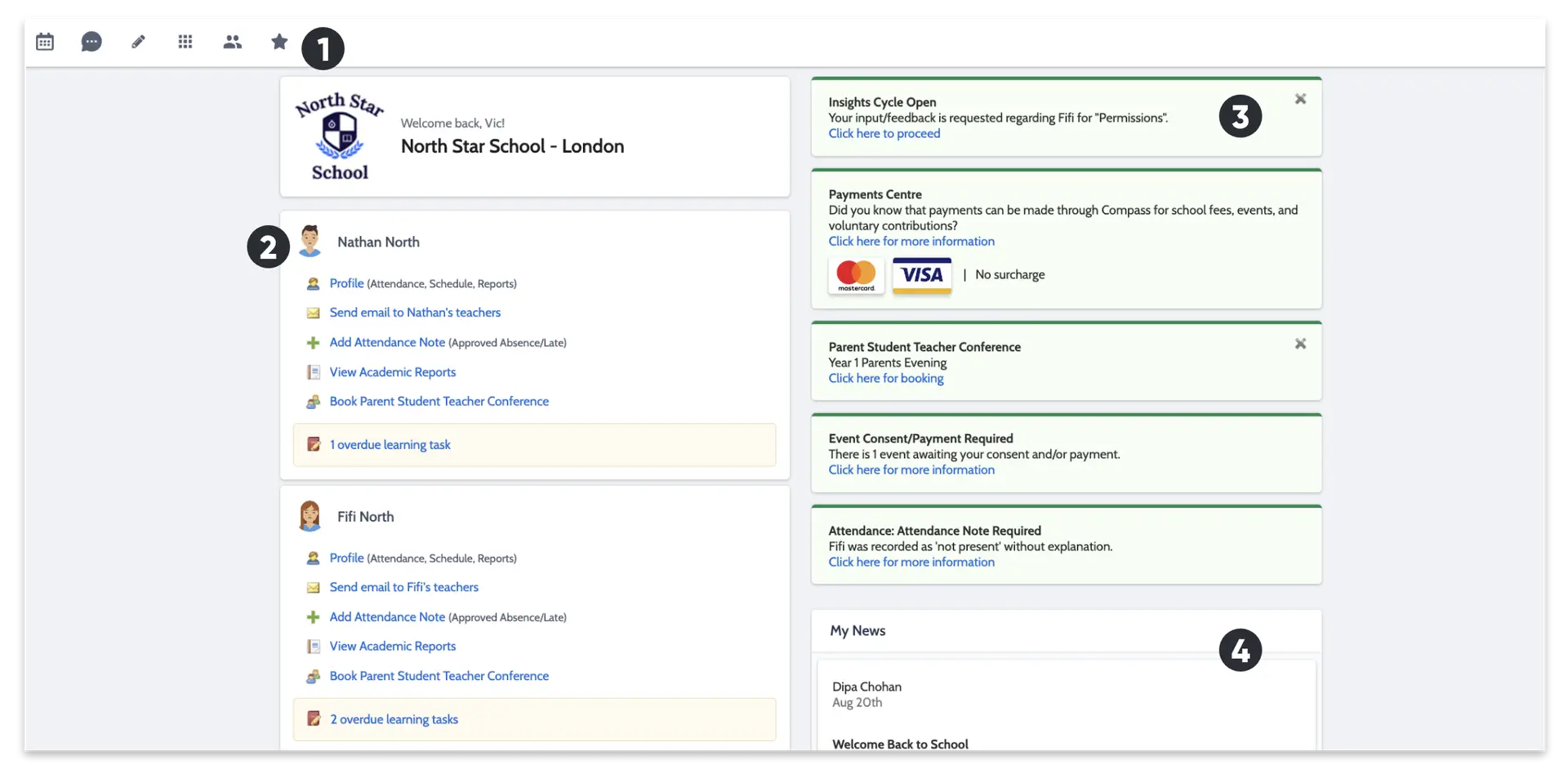Viewport: 1568px width, 769px height.
Task: Open Nathan's Profile link
Action: 346,283
